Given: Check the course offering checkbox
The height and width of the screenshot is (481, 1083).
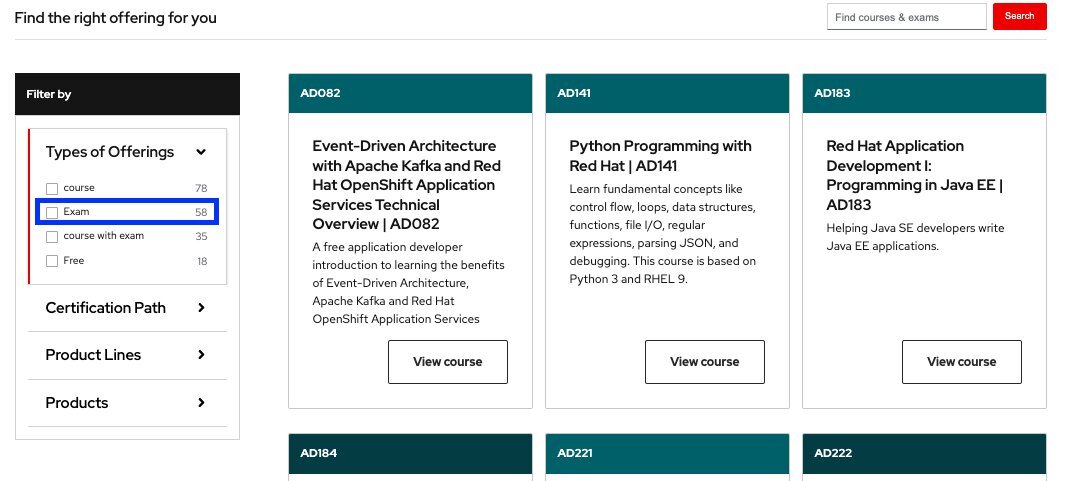Looking at the screenshot, I should (x=52, y=189).
